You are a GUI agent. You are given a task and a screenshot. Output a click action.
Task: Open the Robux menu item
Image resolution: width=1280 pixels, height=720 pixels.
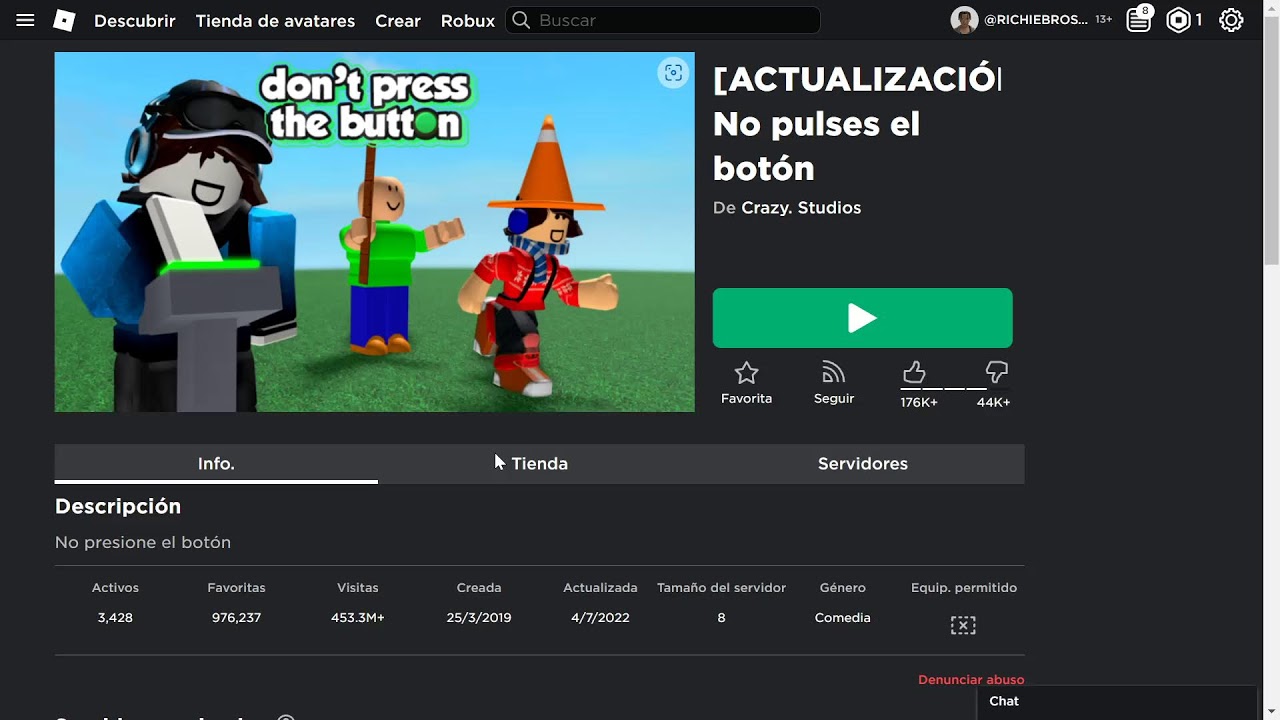[x=468, y=20]
